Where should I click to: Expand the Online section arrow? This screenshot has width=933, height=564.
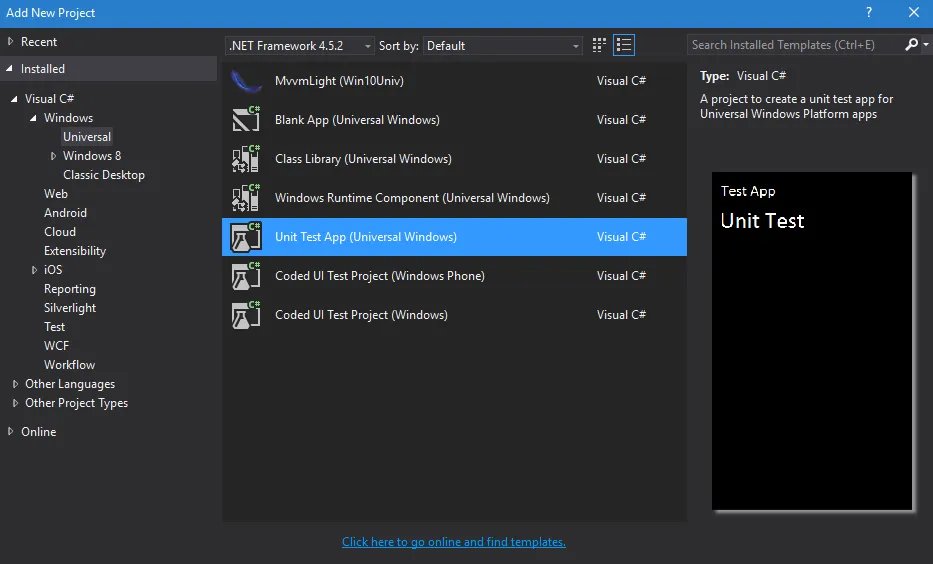click(x=10, y=432)
